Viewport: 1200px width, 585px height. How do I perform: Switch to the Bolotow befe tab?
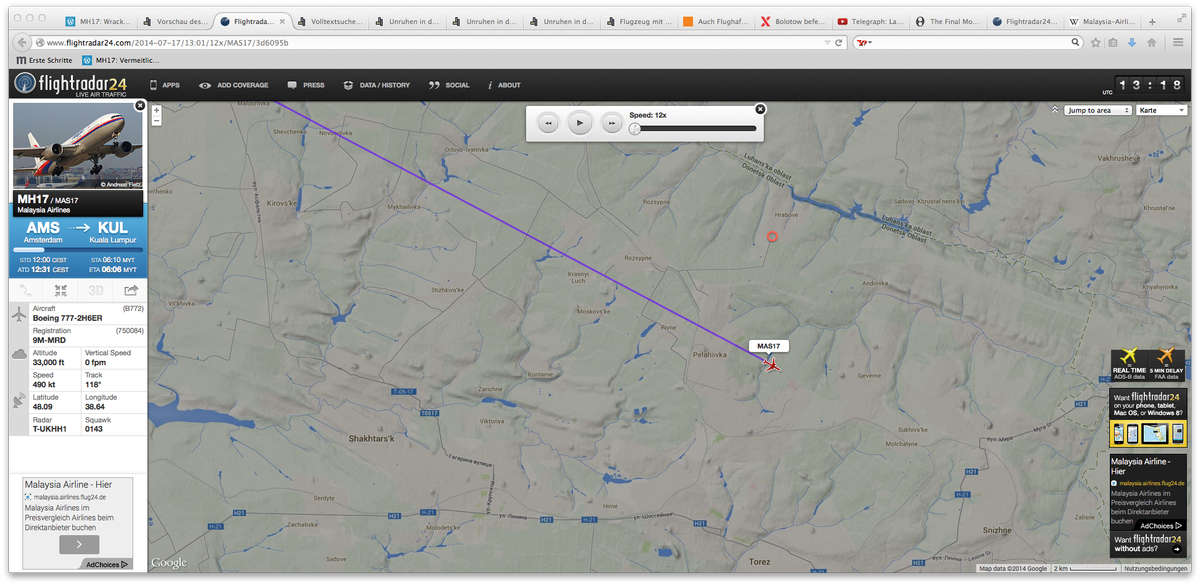click(793, 20)
